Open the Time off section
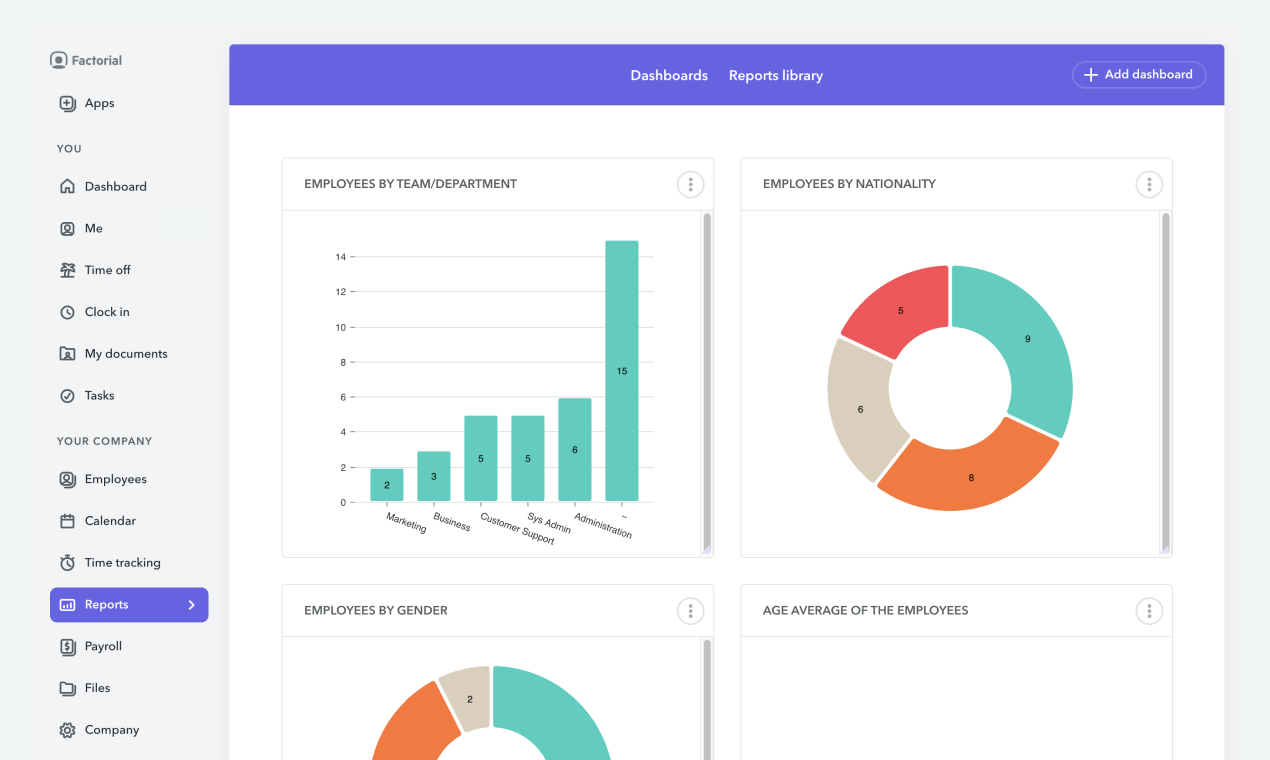The height and width of the screenshot is (760, 1270). [107, 270]
